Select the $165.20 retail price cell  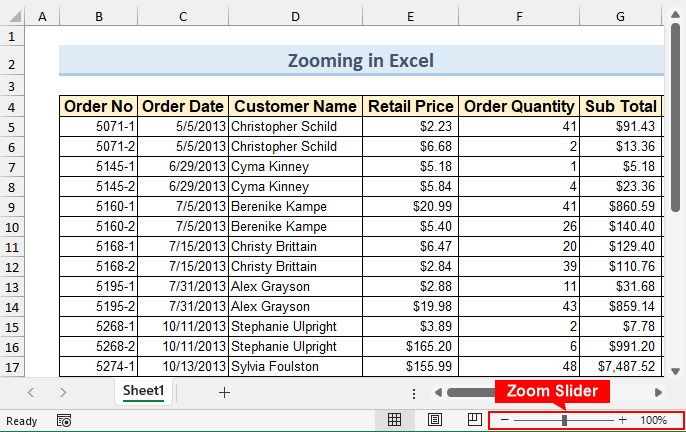(x=410, y=346)
